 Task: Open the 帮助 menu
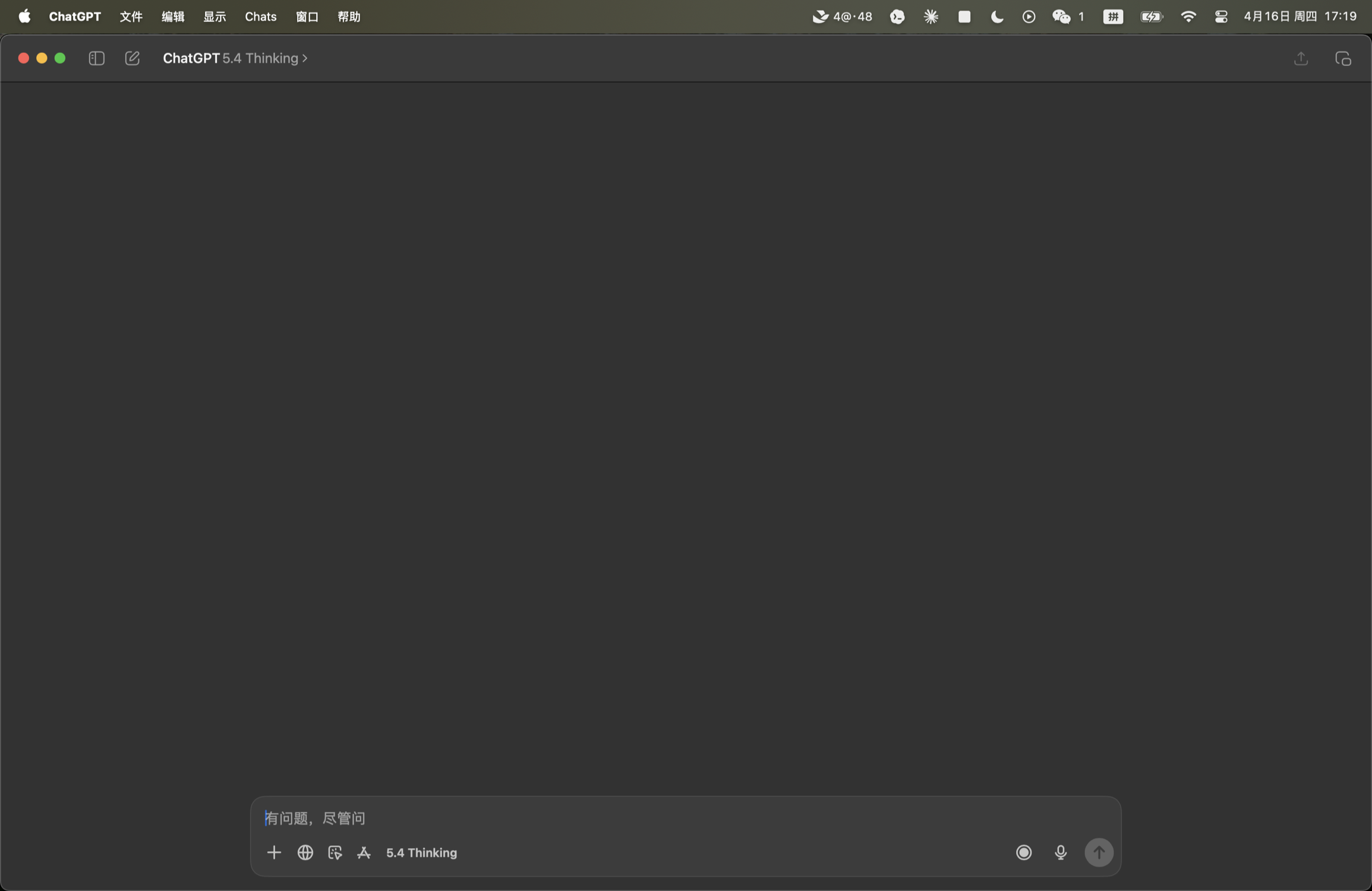coord(349,17)
